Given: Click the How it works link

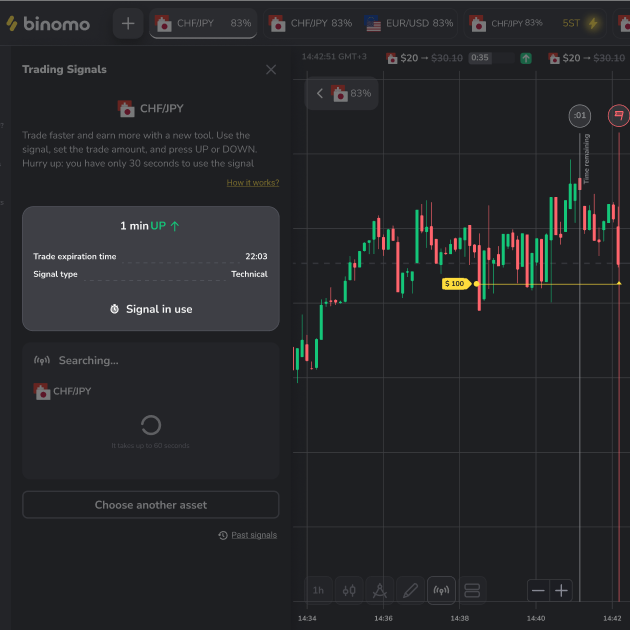Looking at the screenshot, I should click(252, 183).
